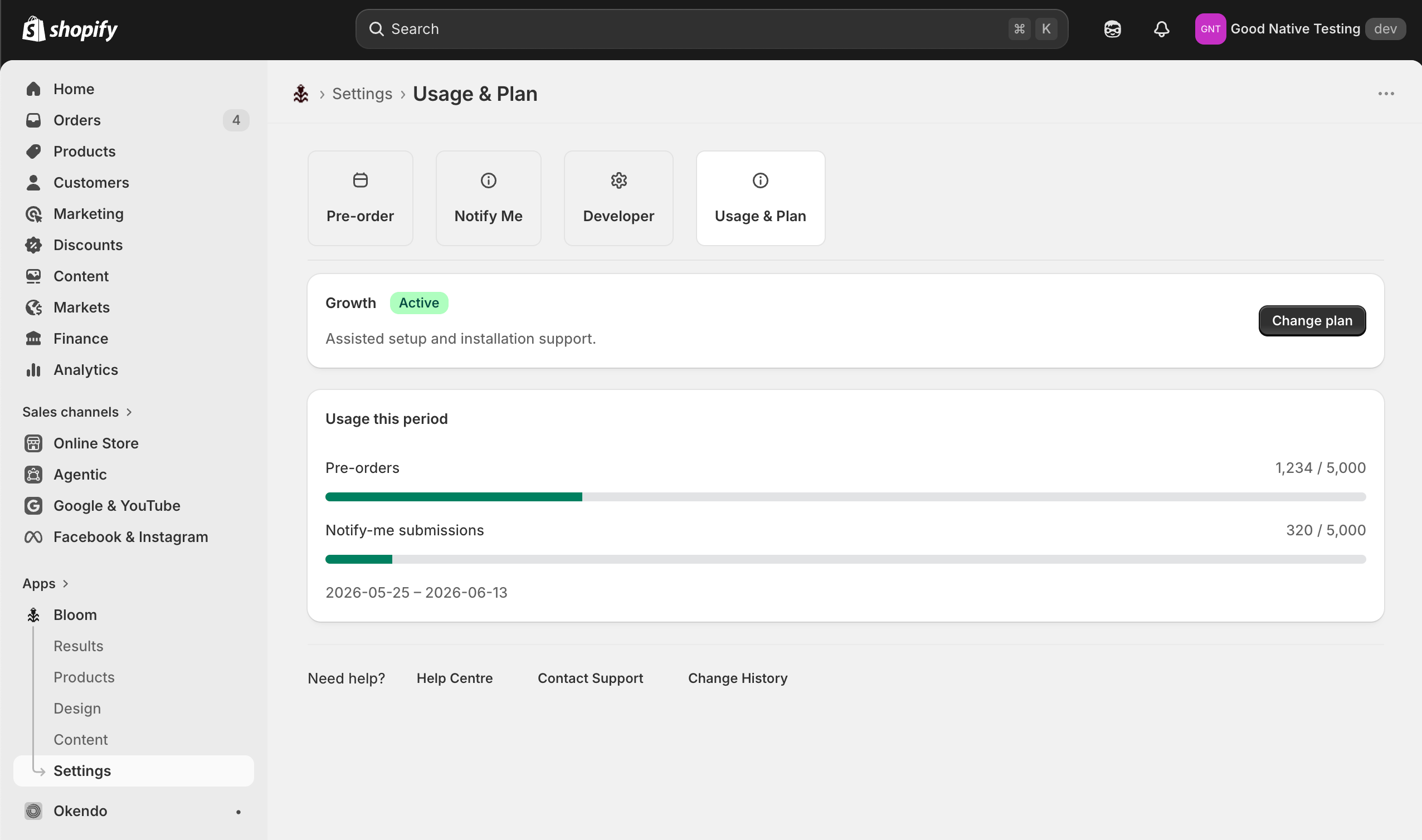Open Bloom Design submenu item
The width and height of the screenshot is (1422, 840).
tap(77, 708)
